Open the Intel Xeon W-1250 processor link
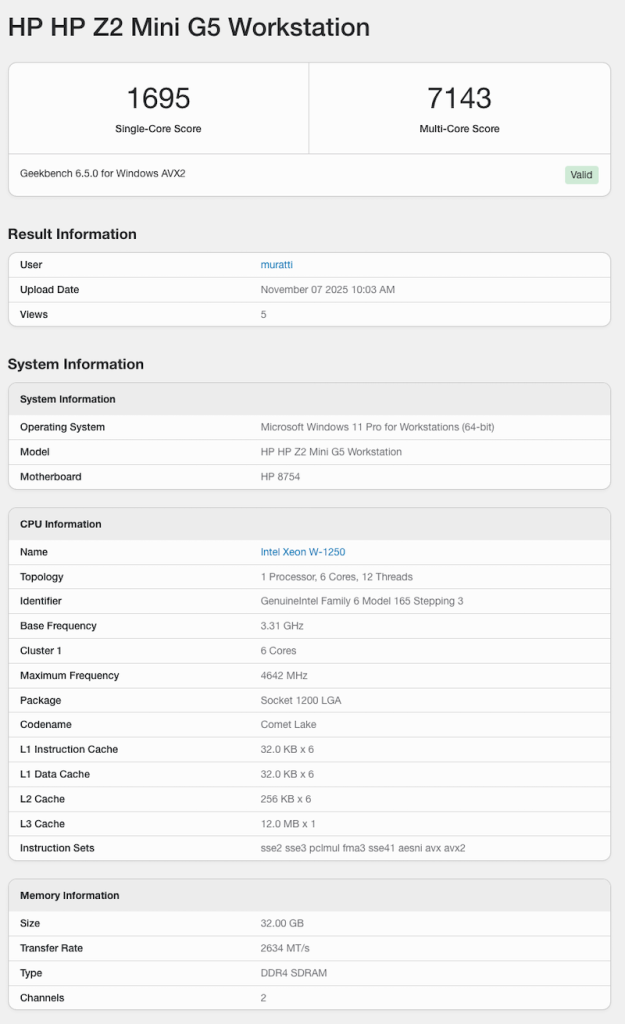625x1024 pixels. coord(303,552)
